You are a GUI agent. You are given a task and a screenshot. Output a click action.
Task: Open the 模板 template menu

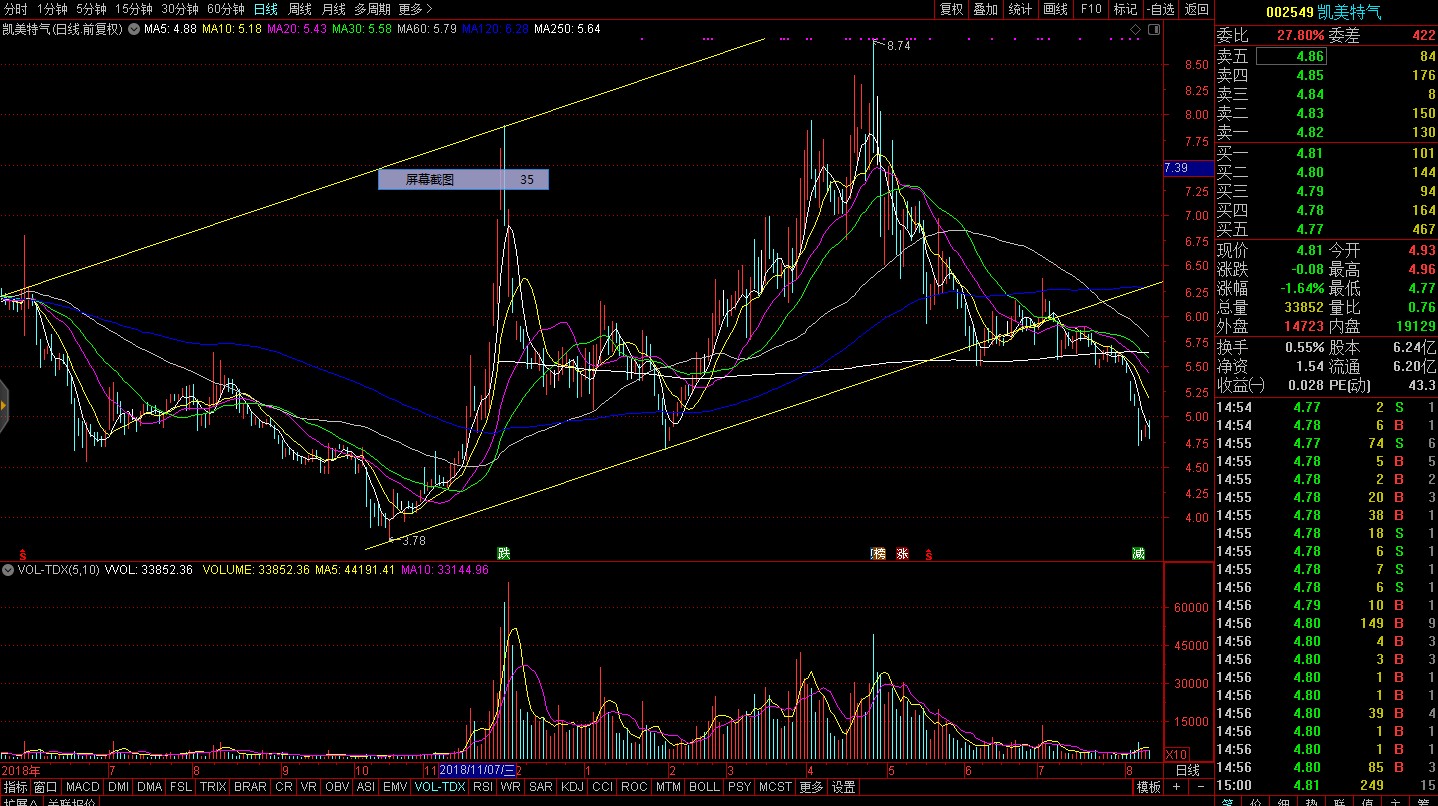[x=1149, y=787]
